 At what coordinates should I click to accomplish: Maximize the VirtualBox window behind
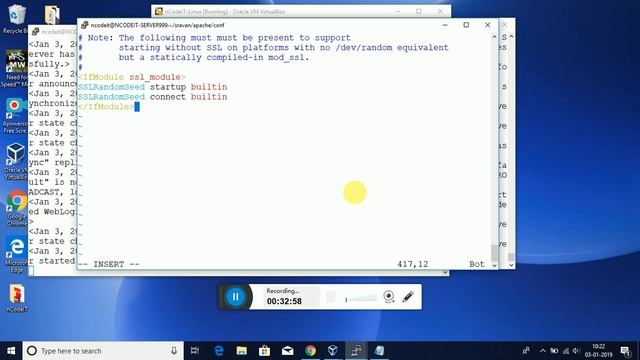tap(419, 11)
